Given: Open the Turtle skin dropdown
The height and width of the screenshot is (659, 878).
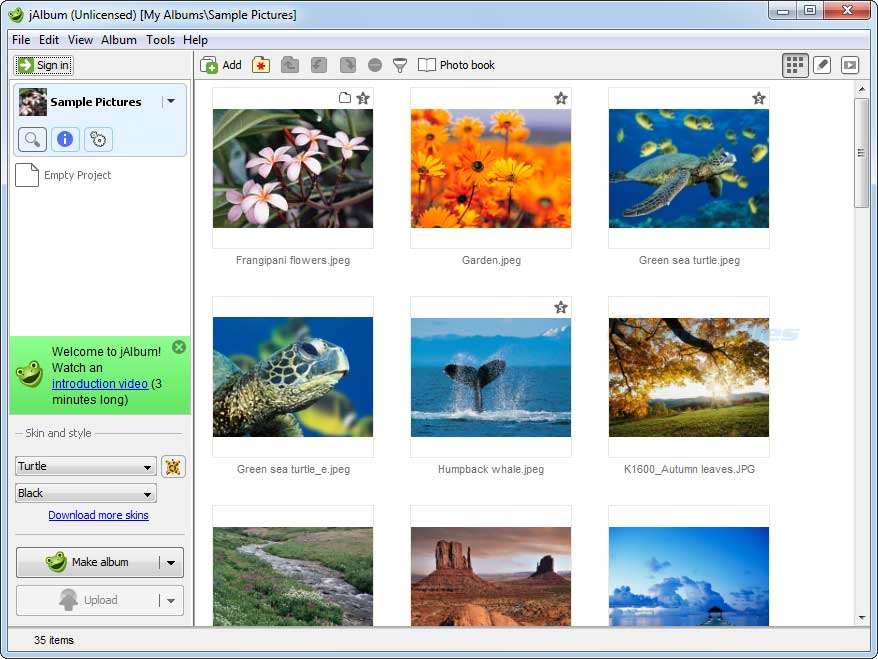Looking at the screenshot, I should (86, 466).
